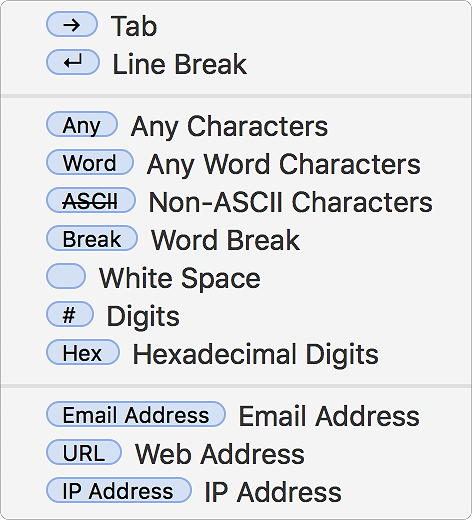This screenshot has height=520, width=472.
Task: Select the empty White Space token badge
Action: coord(66,276)
